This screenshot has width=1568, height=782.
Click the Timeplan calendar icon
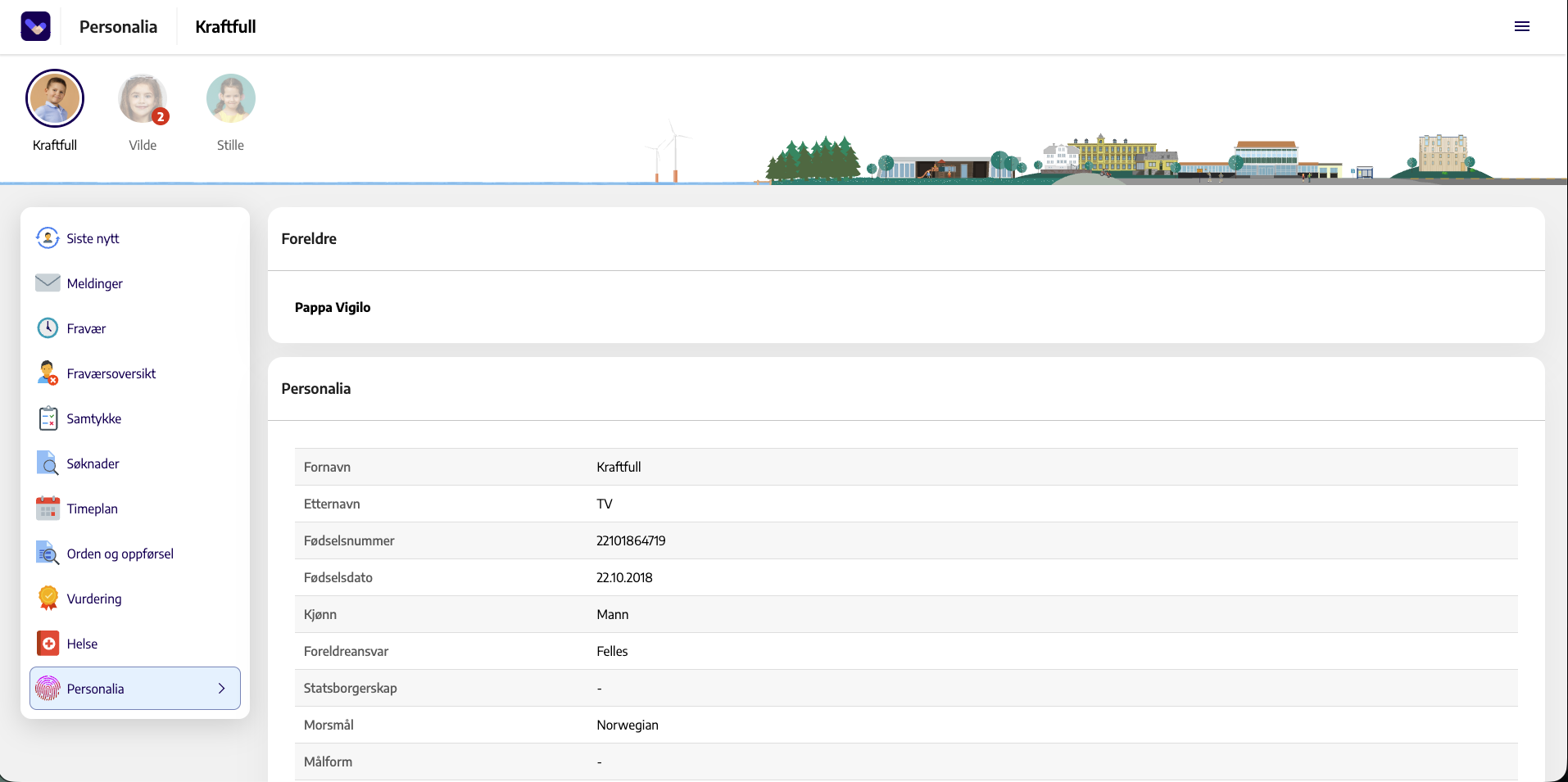[x=48, y=509]
